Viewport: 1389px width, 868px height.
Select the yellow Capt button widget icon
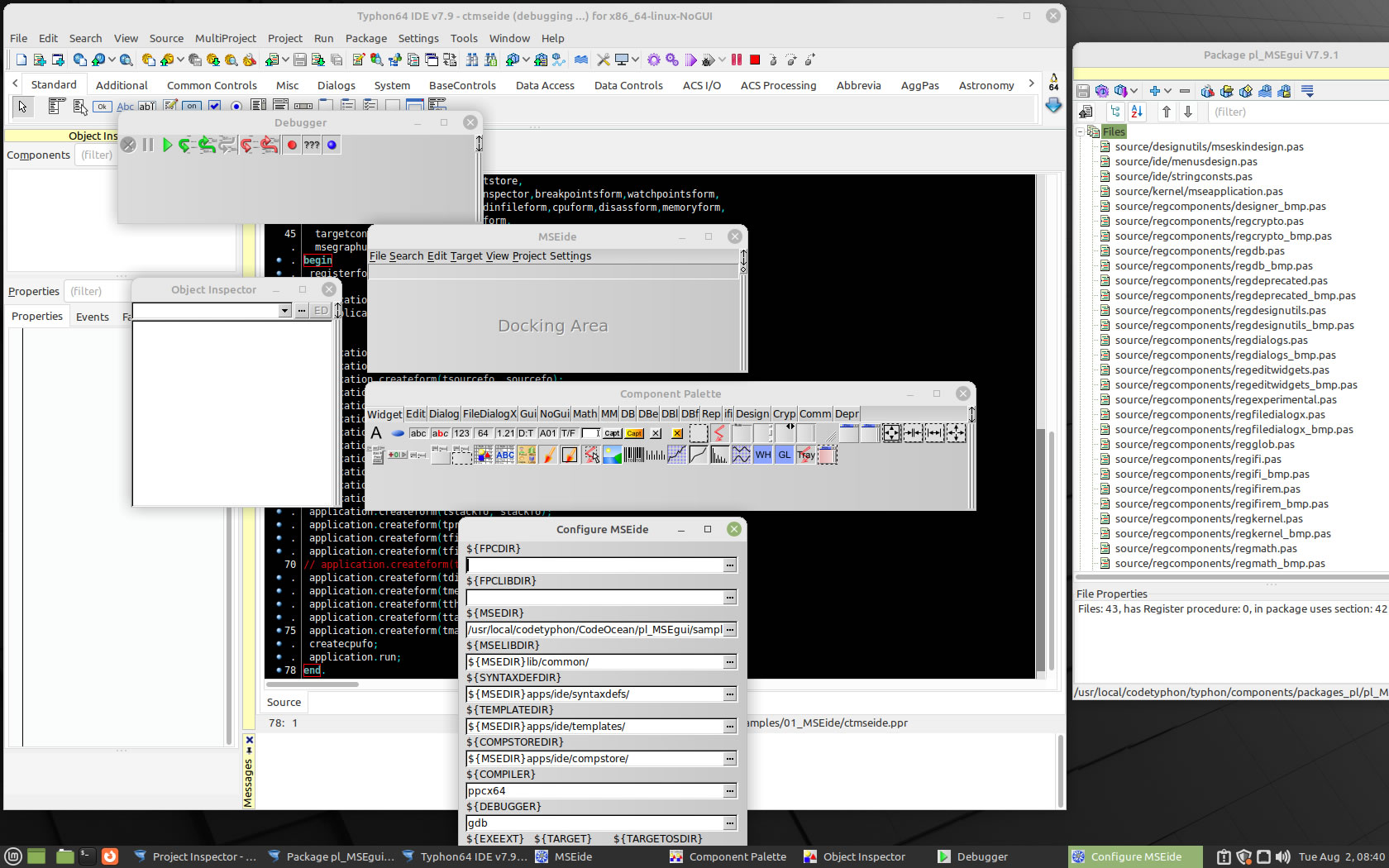tap(634, 433)
